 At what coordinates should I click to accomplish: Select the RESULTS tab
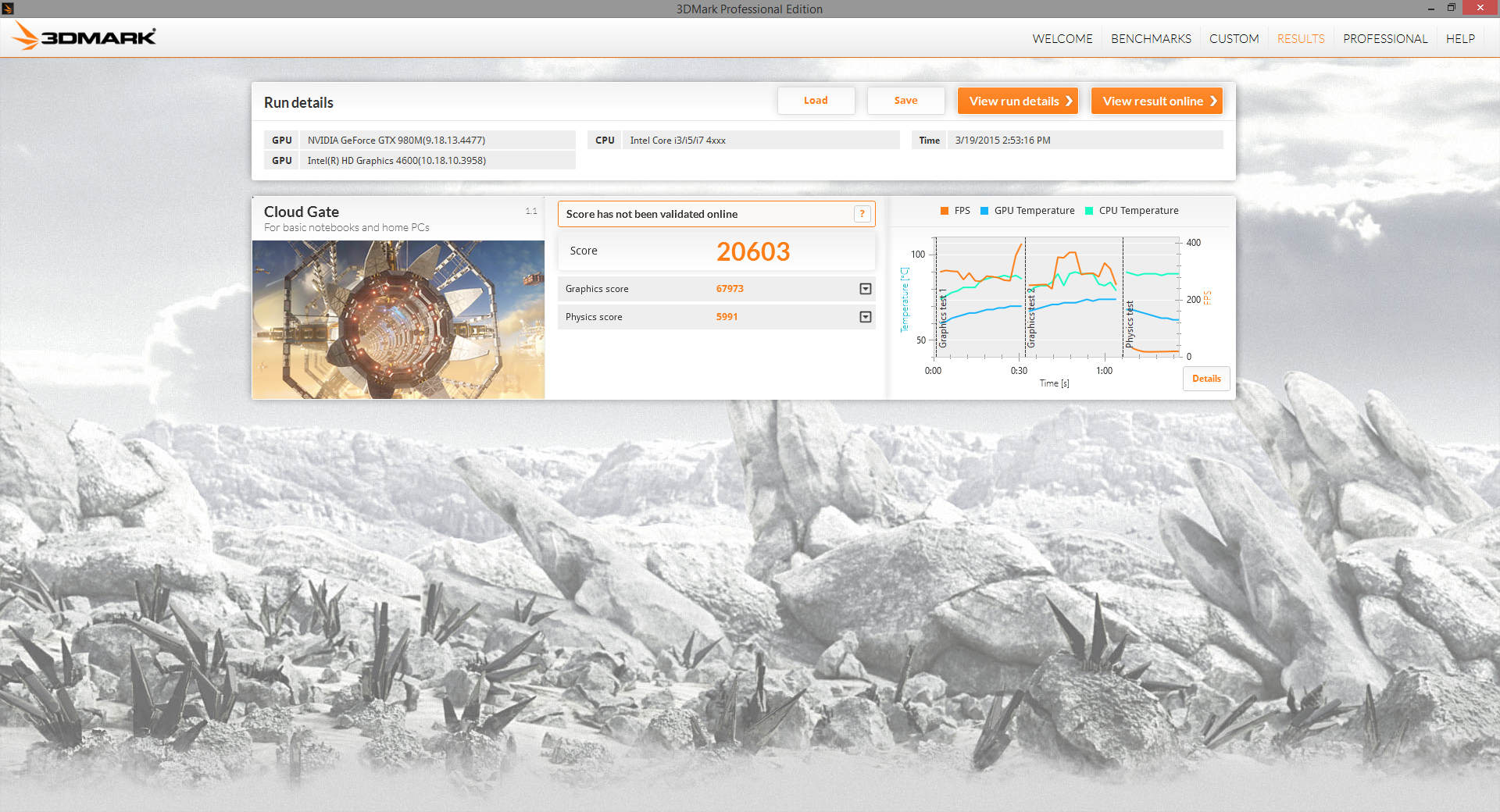point(1301,38)
